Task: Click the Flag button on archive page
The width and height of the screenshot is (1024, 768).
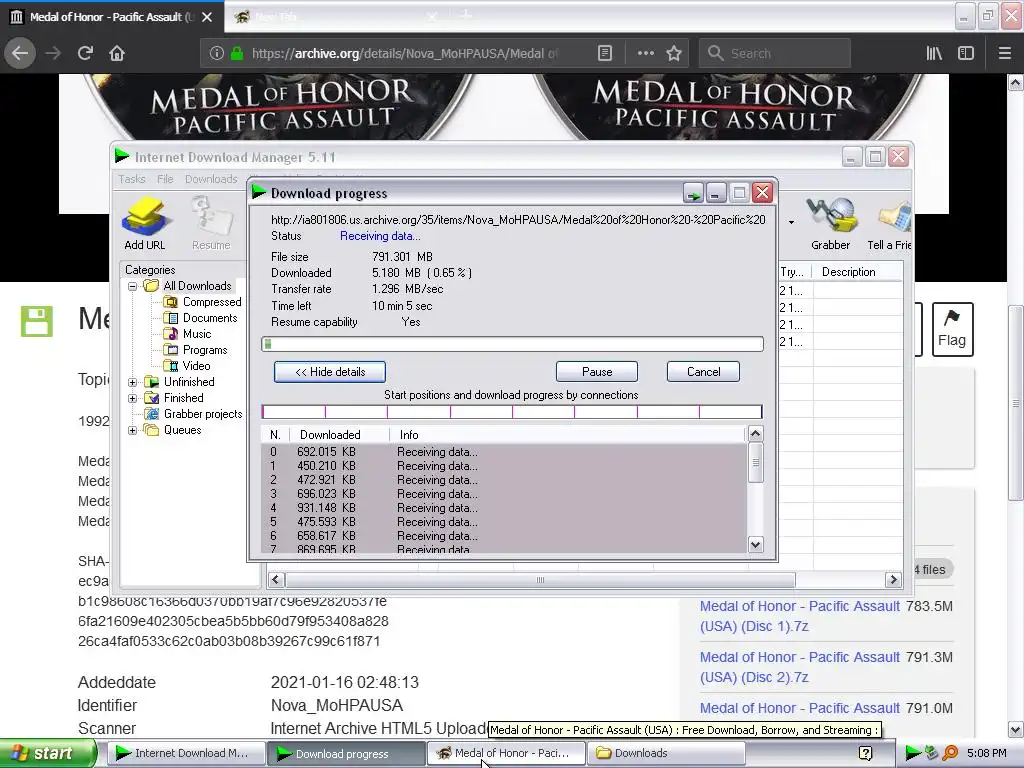Action: point(952,329)
